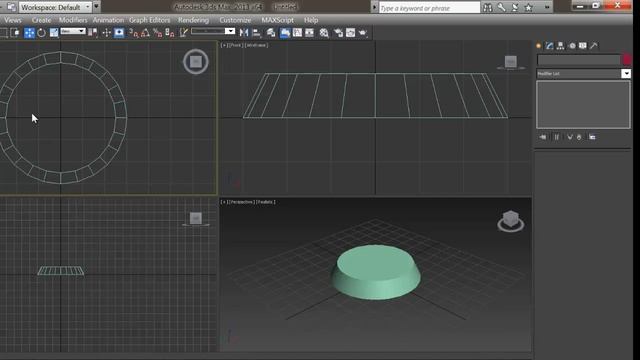Open the Customize menu
The height and width of the screenshot is (360, 640).
236,20
